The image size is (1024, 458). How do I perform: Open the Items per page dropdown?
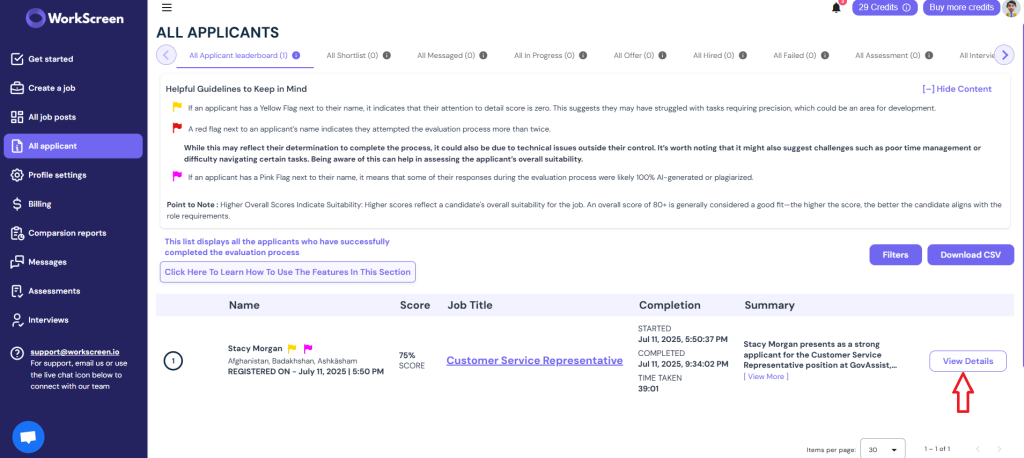coord(883,450)
